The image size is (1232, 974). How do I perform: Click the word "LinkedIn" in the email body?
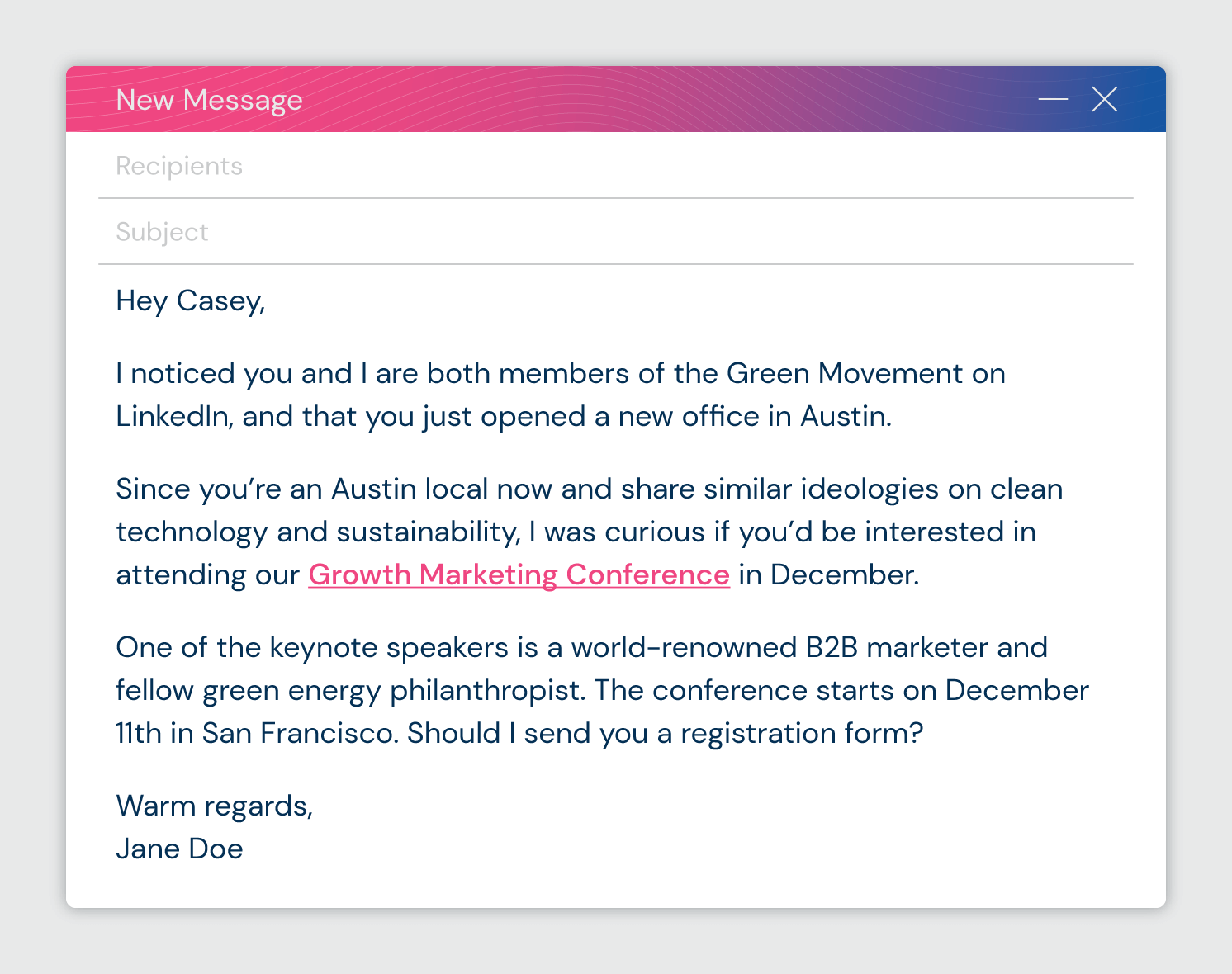pyautogui.click(x=172, y=417)
